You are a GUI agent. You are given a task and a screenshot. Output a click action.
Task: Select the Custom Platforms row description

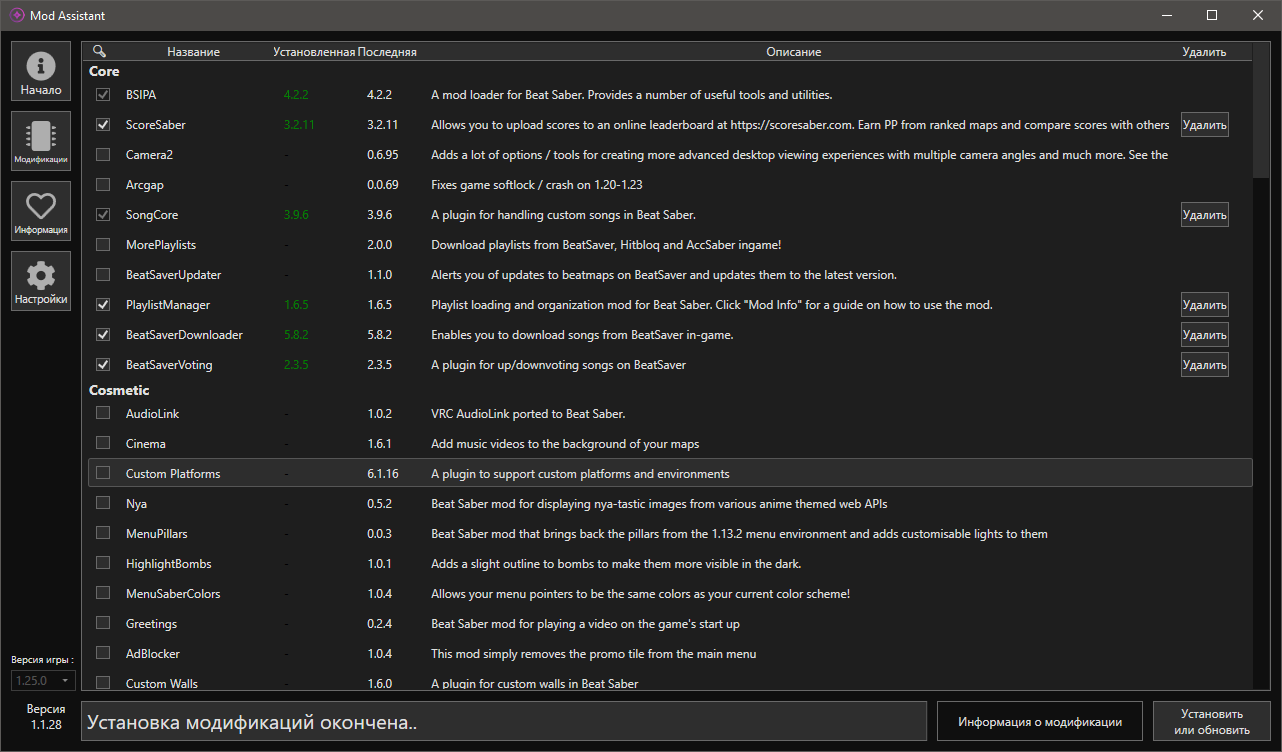(x=580, y=474)
